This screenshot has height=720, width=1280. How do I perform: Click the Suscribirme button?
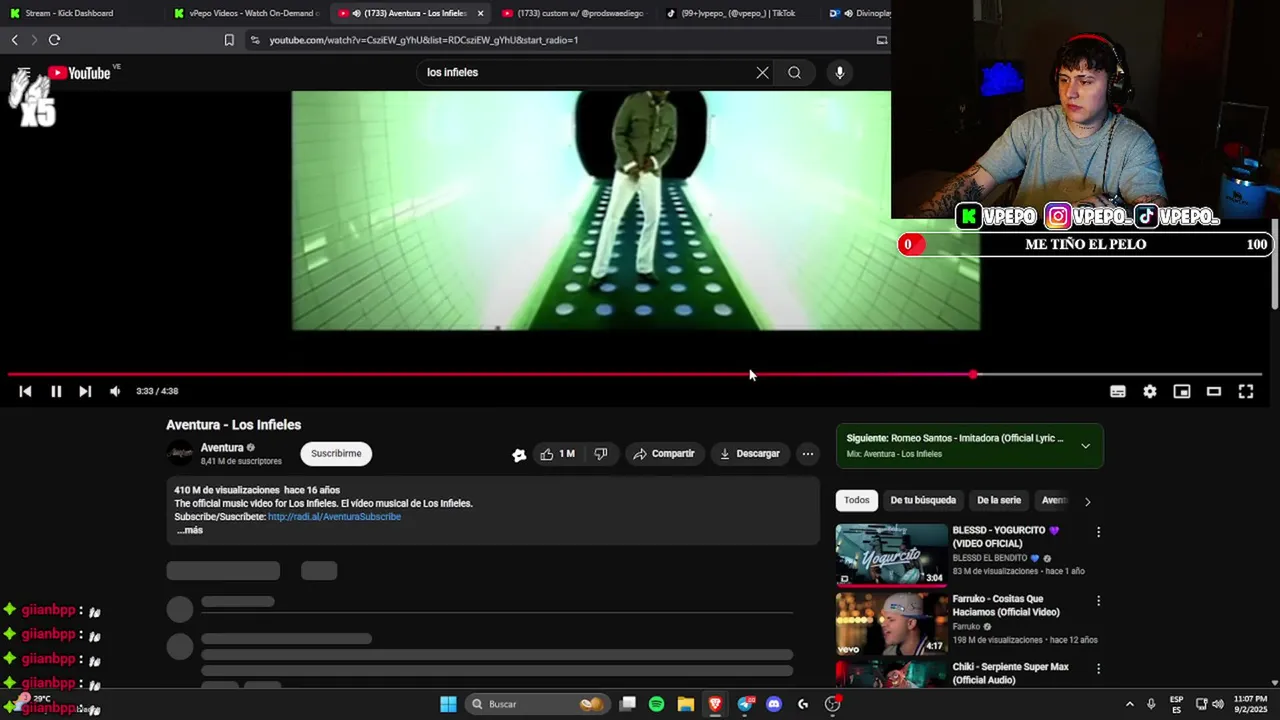(336, 454)
